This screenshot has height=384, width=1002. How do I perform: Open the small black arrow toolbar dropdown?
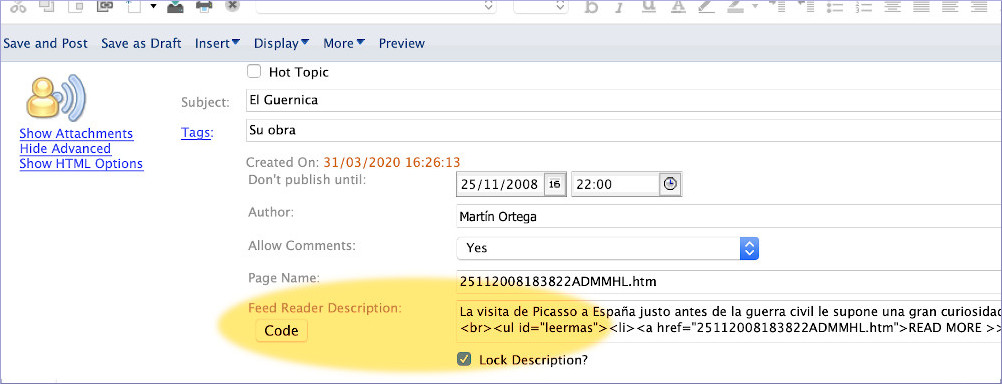pyautogui.click(x=153, y=6)
